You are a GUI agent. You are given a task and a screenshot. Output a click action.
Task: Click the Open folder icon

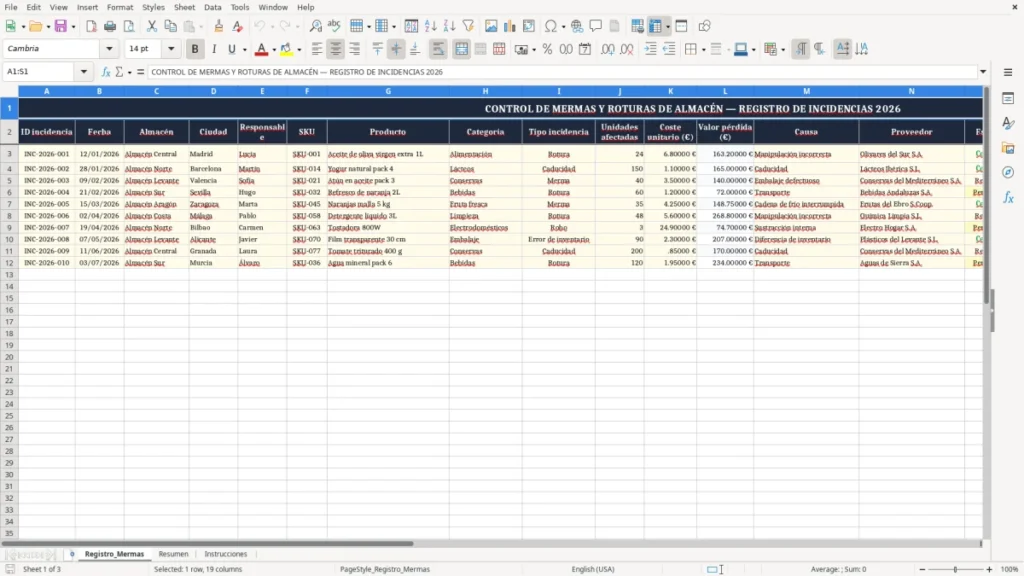point(35,26)
